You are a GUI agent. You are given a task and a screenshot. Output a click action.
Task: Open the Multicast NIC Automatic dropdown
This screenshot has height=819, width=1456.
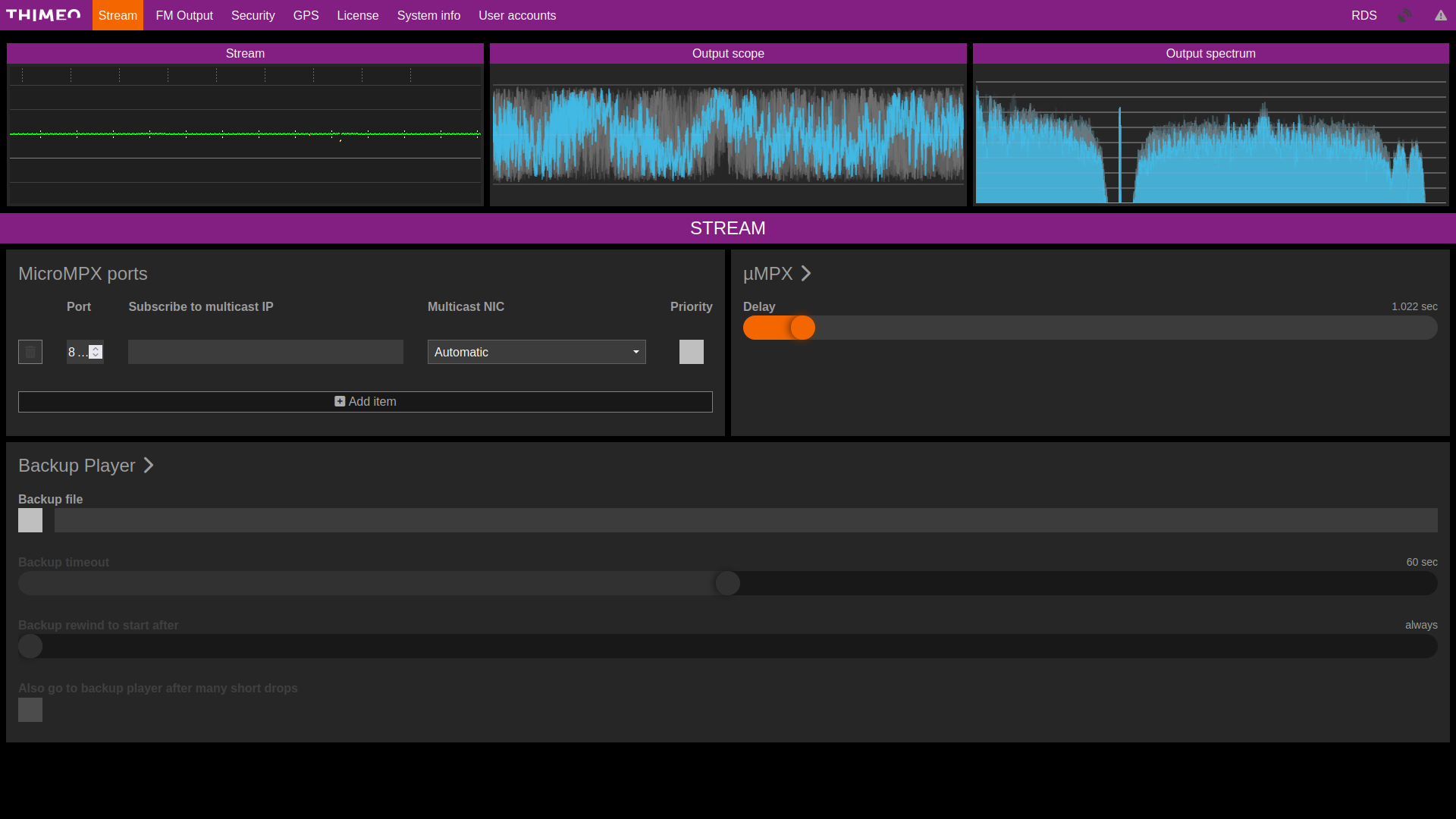tap(537, 352)
